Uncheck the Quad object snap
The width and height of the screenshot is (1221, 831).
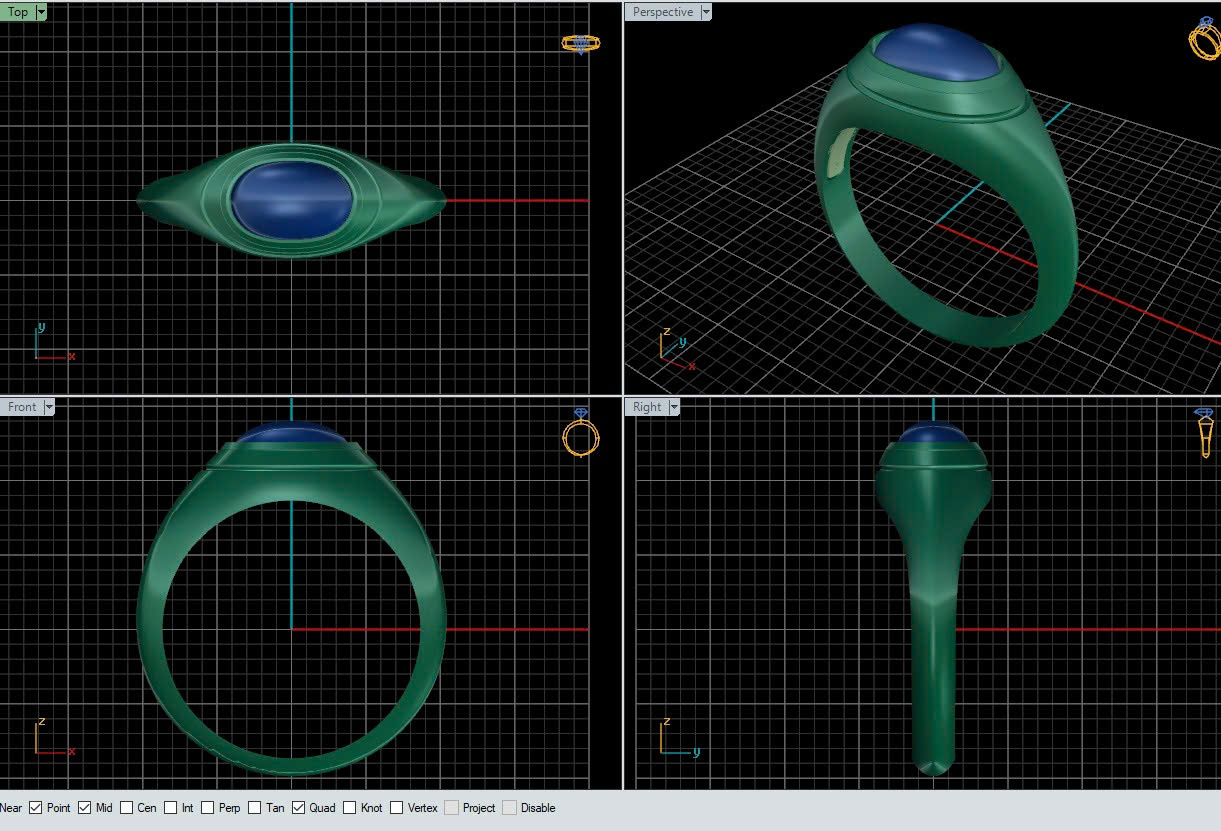(x=299, y=808)
